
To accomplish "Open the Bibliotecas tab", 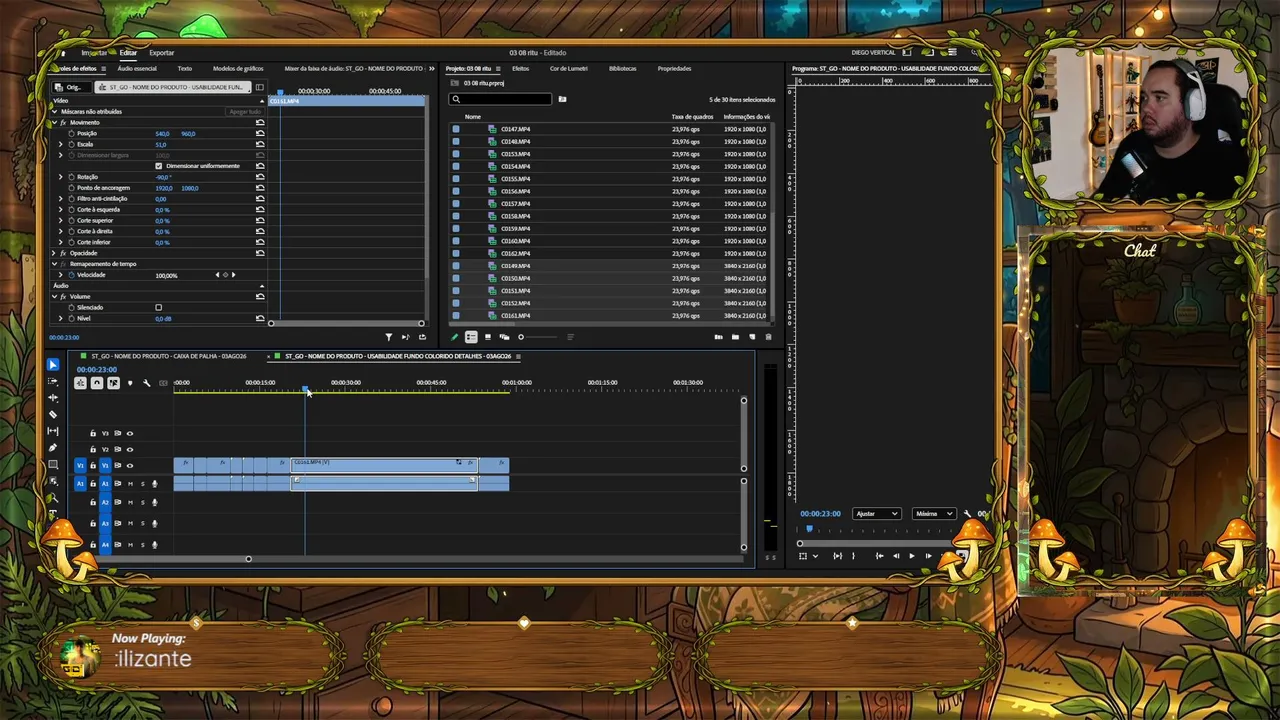I will coord(622,69).
